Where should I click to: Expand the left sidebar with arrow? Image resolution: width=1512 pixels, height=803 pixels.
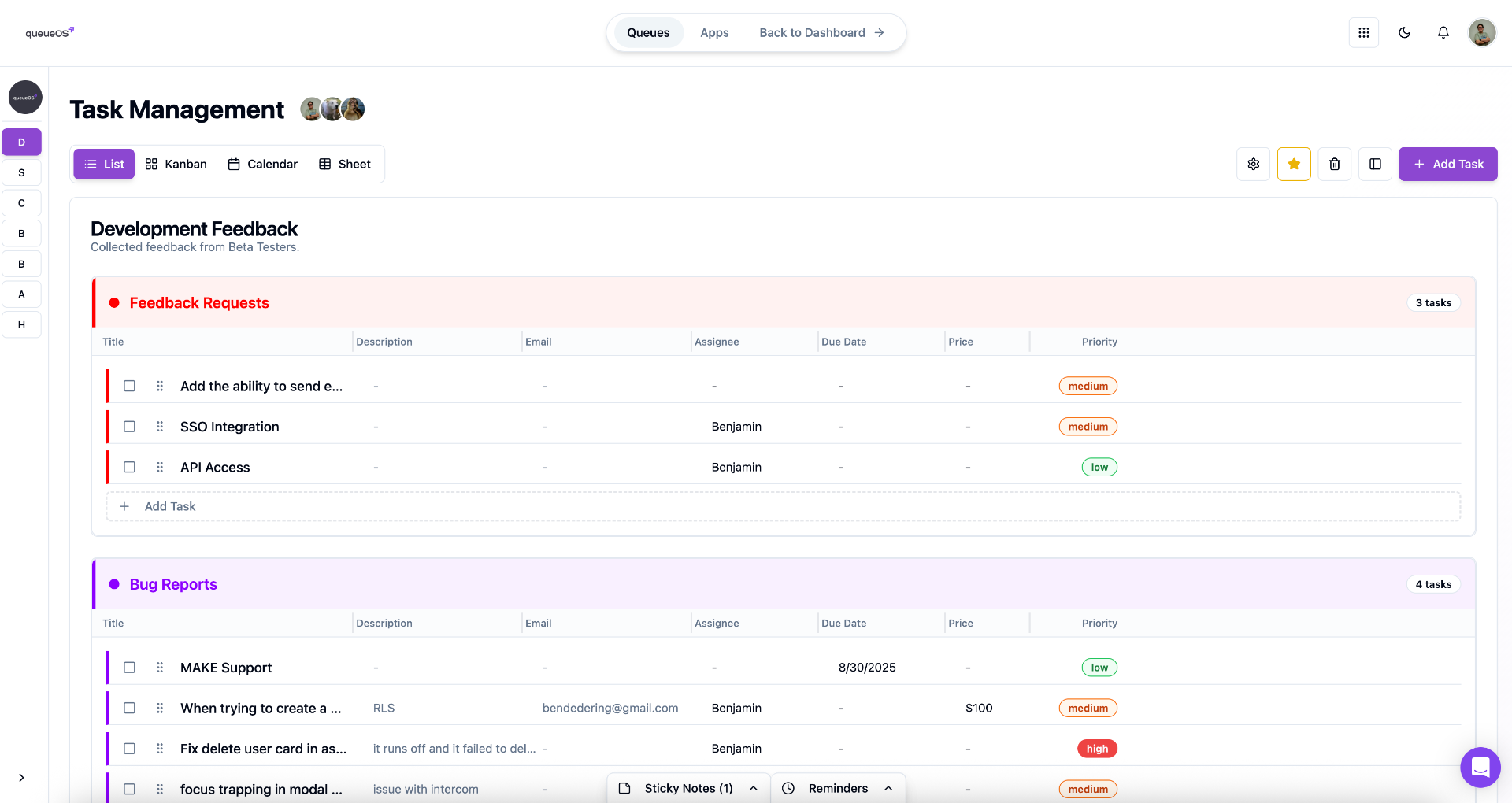[x=21, y=778]
